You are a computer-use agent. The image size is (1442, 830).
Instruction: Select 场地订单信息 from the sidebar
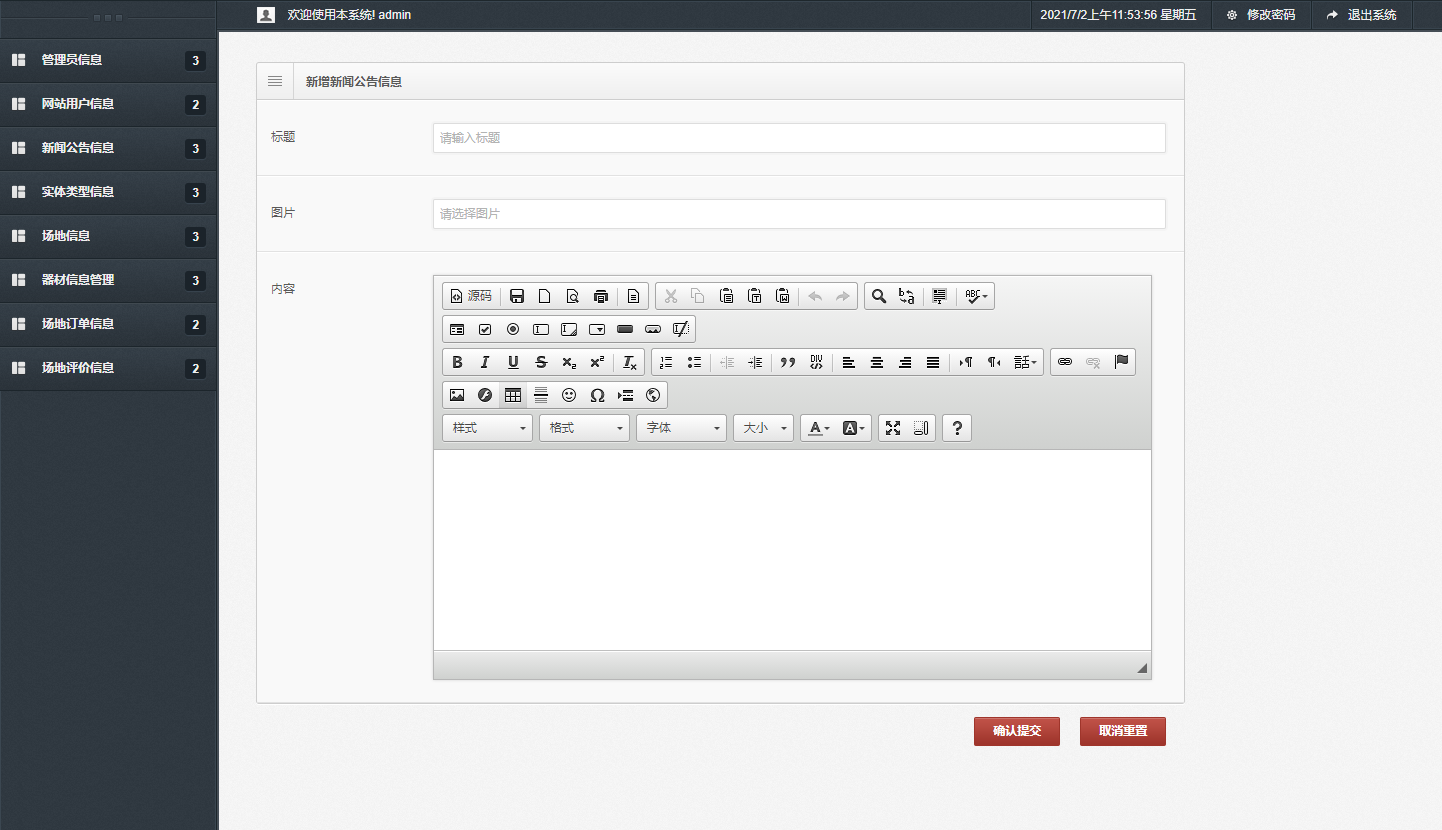click(x=78, y=324)
